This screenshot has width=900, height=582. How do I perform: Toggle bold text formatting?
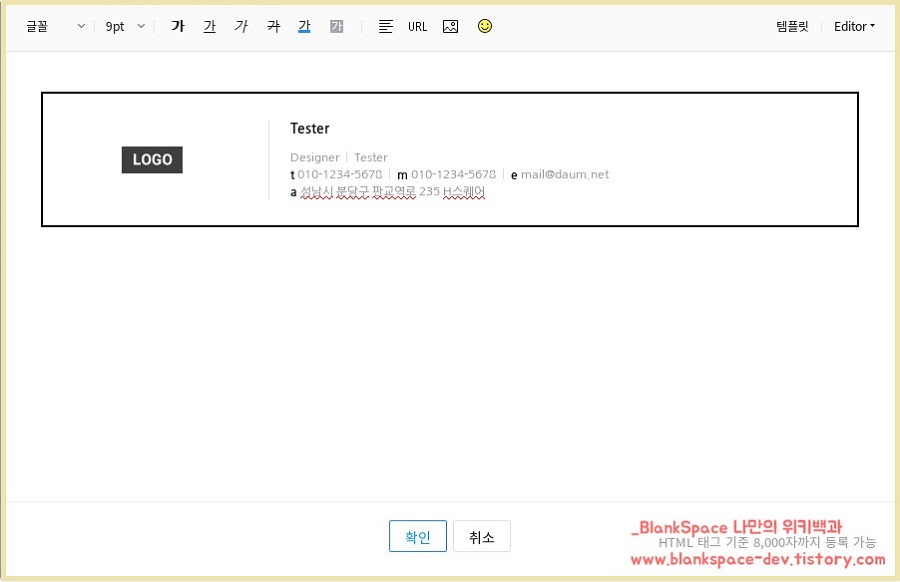178,26
